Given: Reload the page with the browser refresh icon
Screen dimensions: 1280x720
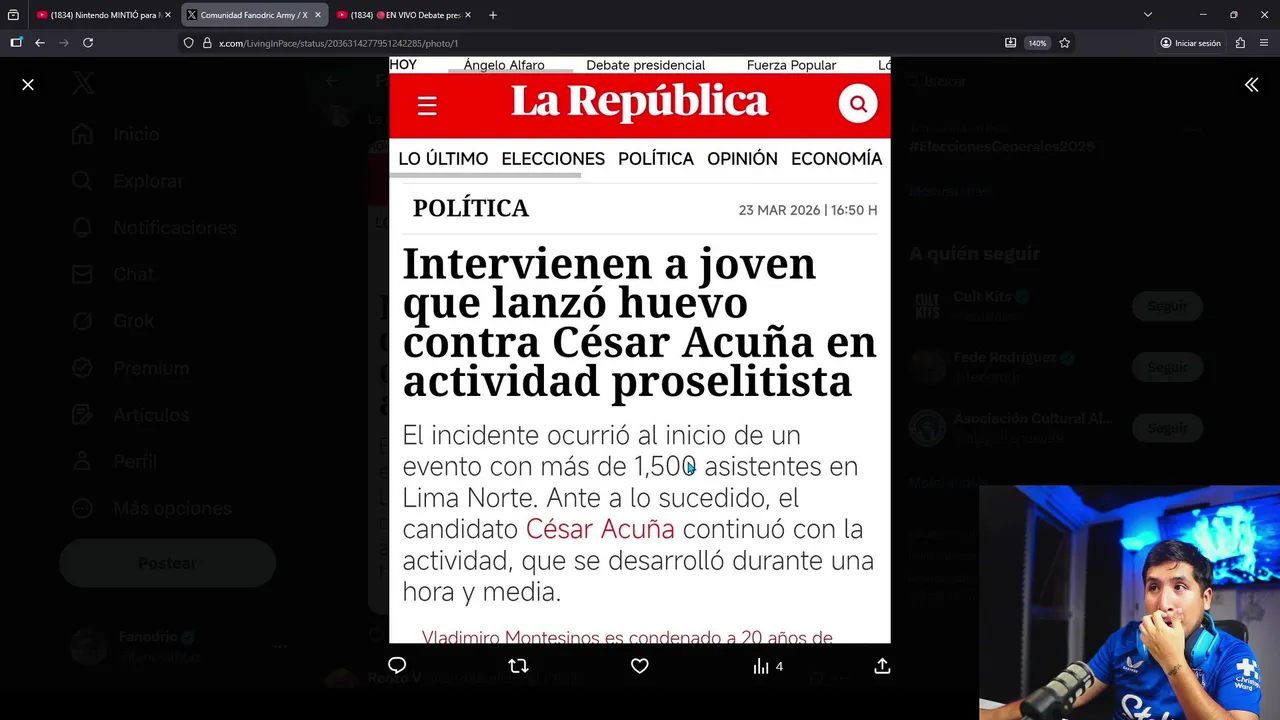Looking at the screenshot, I should click(88, 43).
